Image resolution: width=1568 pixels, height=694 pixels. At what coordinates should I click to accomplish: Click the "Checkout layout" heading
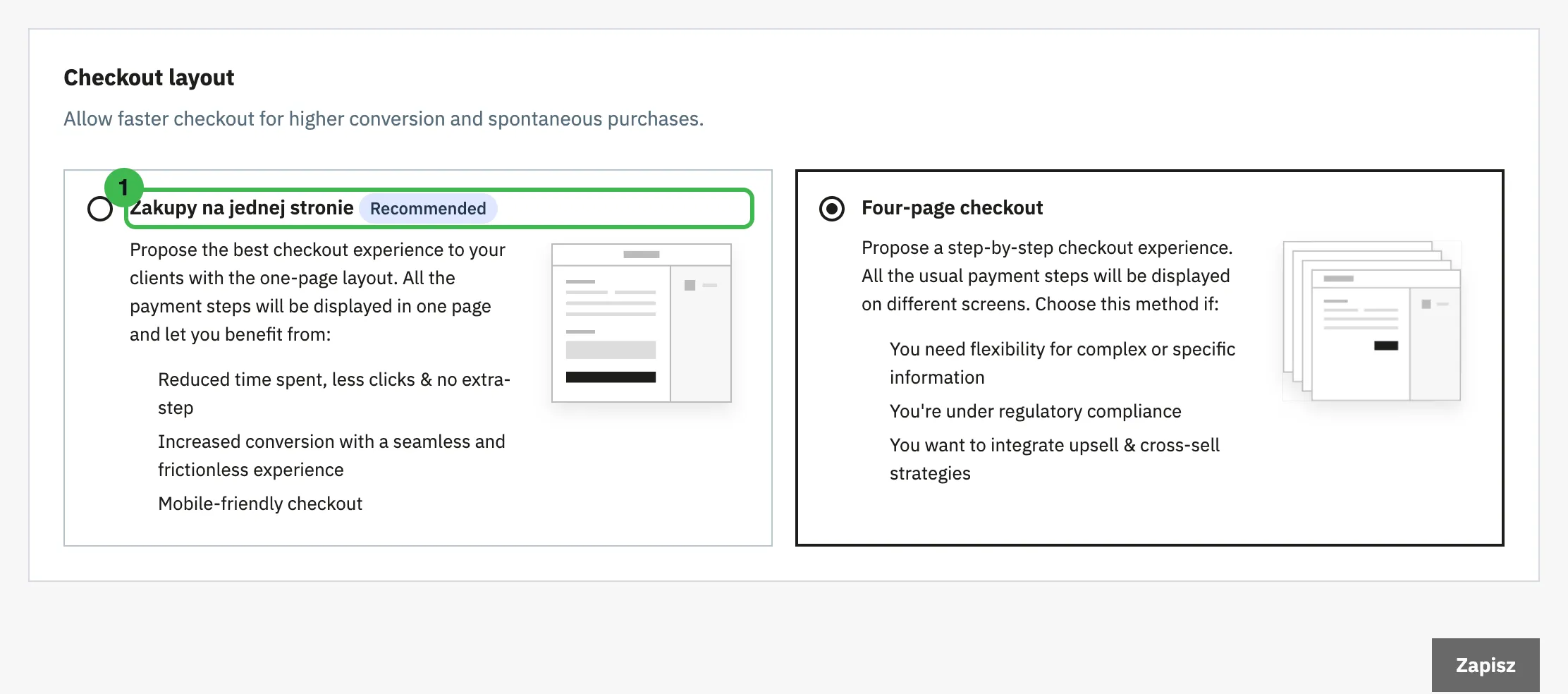(149, 78)
